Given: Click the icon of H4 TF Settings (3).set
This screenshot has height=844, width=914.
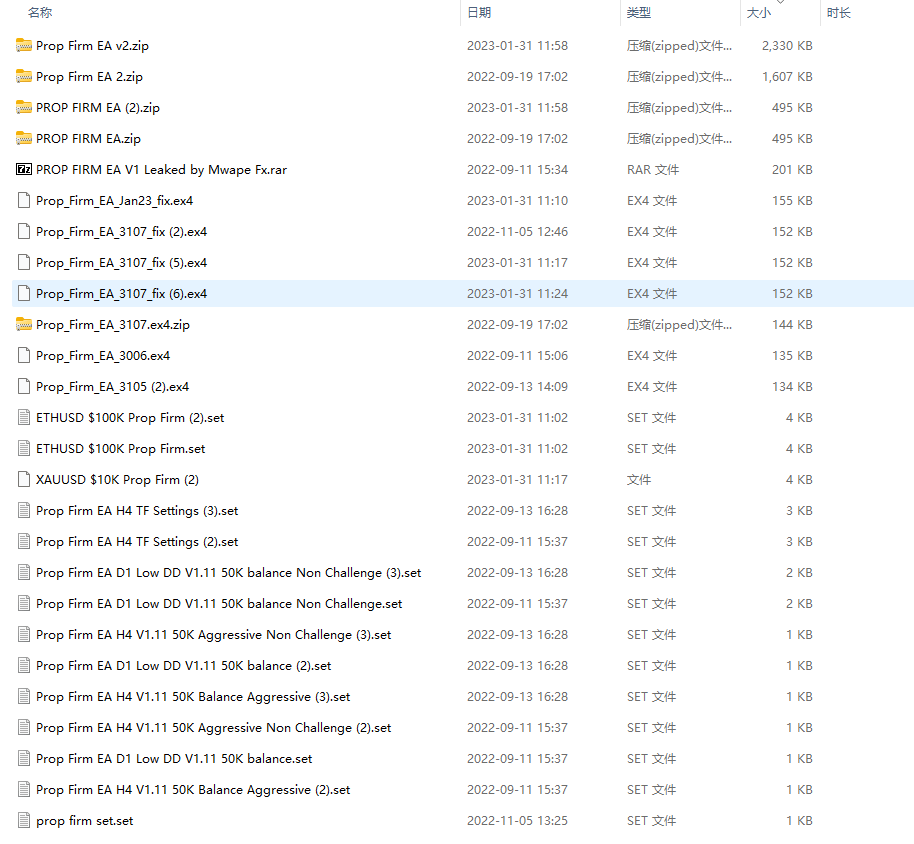Looking at the screenshot, I should pos(24,510).
